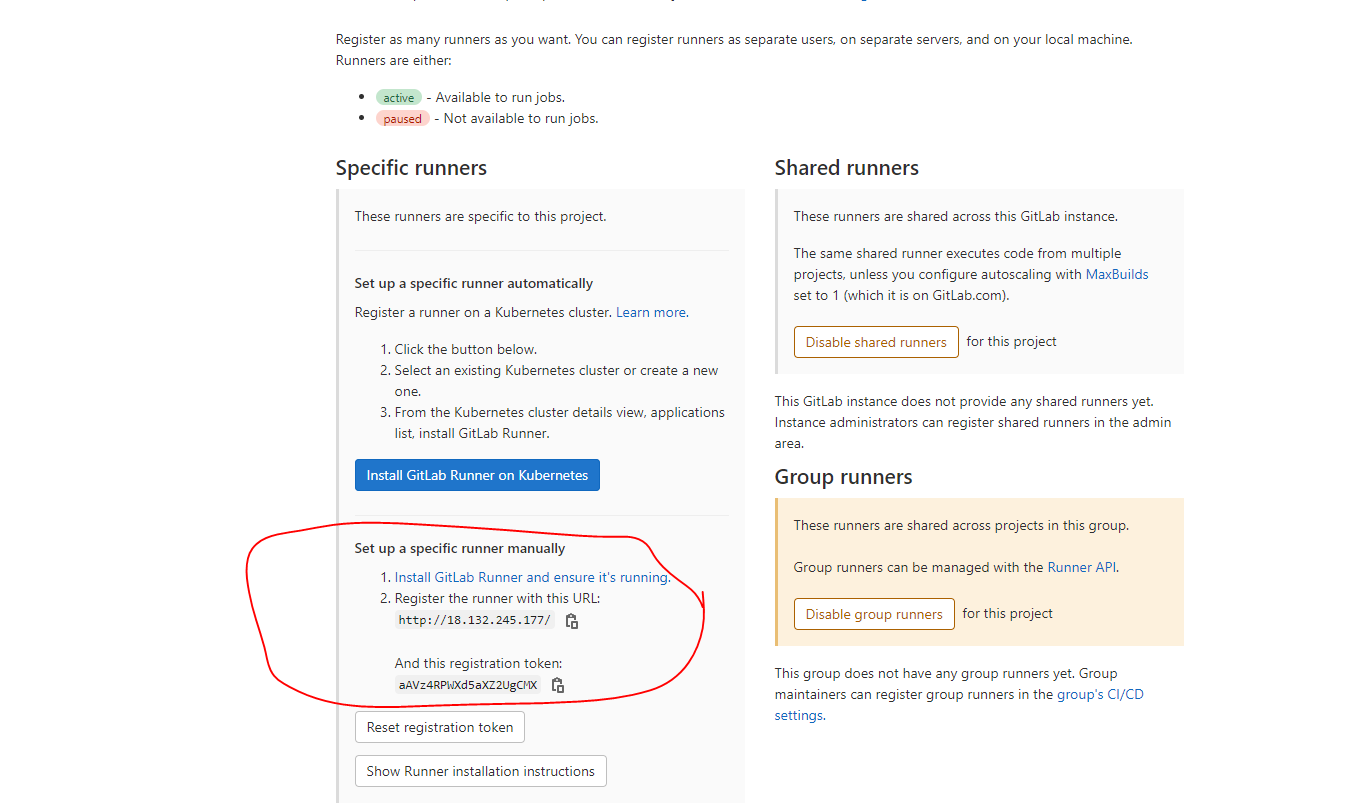The height and width of the screenshot is (805, 1357).
Task: Click 'This GitLab instance does not provide any shared runners yet.'
Action: click(x=965, y=401)
